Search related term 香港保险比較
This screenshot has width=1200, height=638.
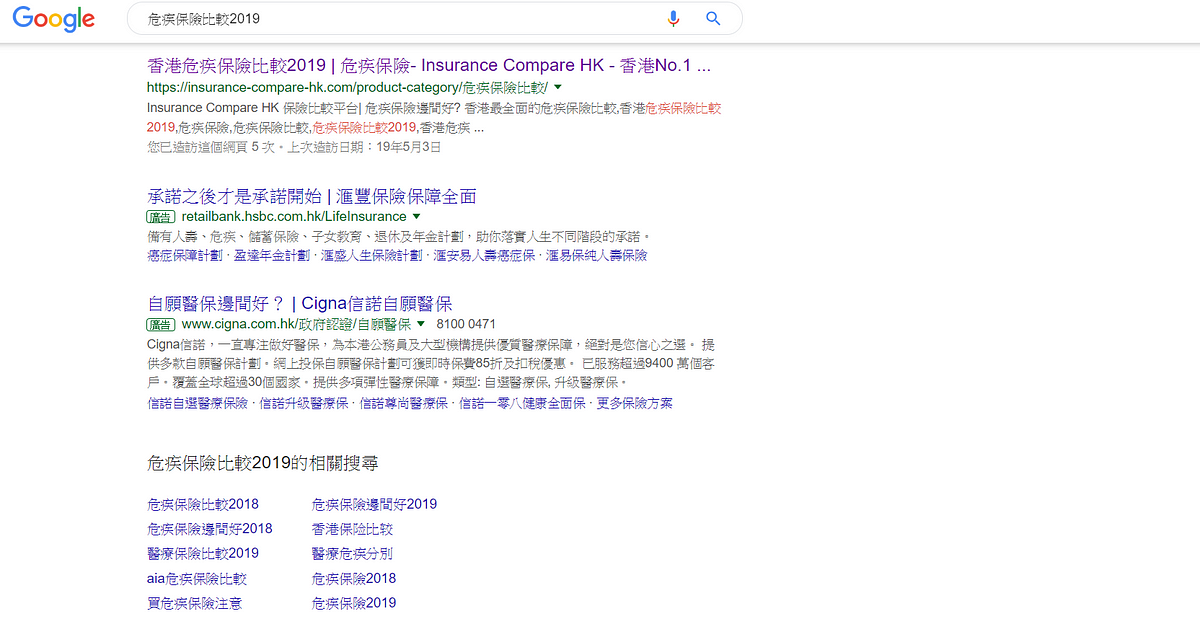pos(352,529)
